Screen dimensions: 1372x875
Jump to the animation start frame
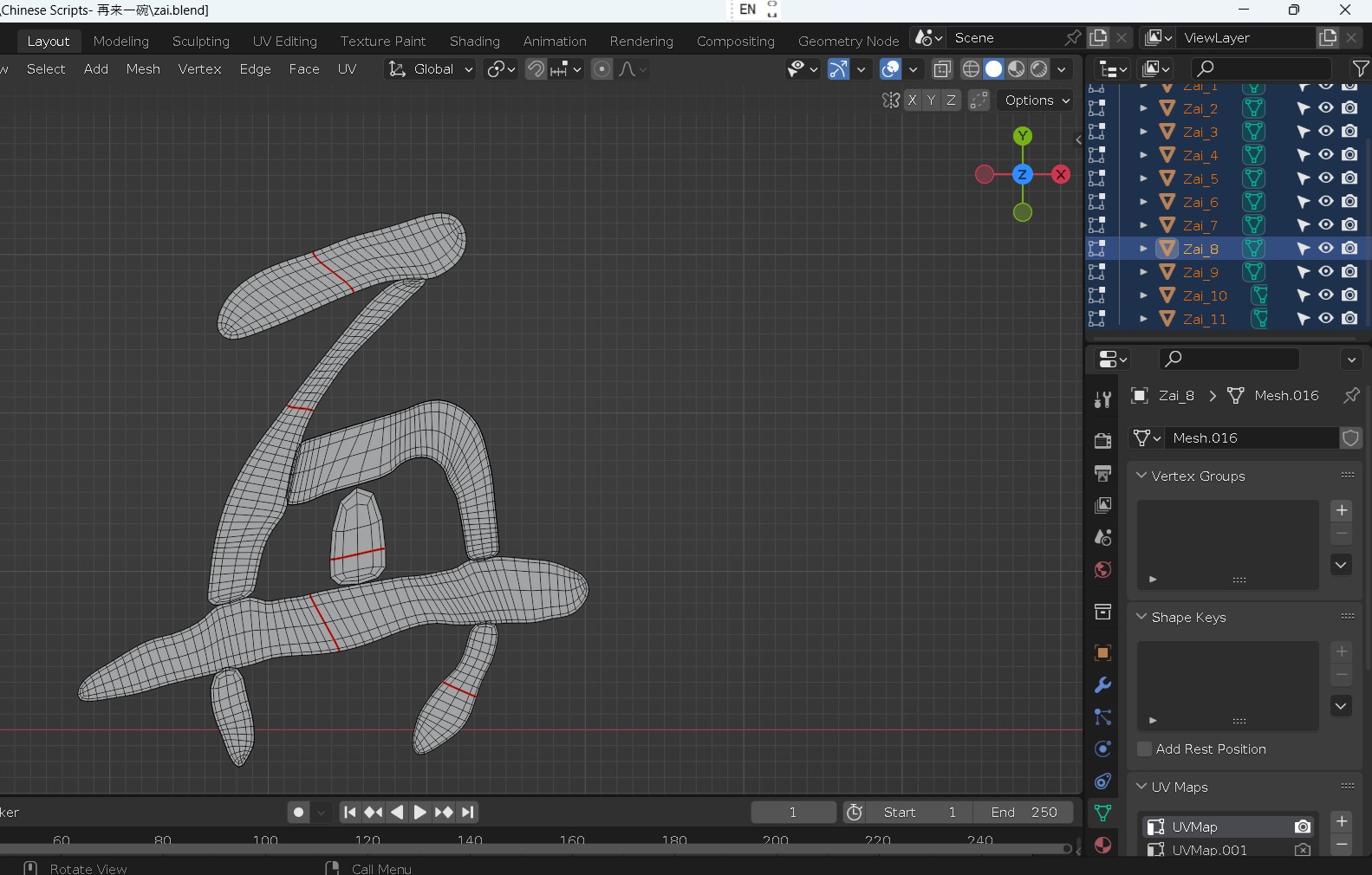pyautogui.click(x=349, y=813)
